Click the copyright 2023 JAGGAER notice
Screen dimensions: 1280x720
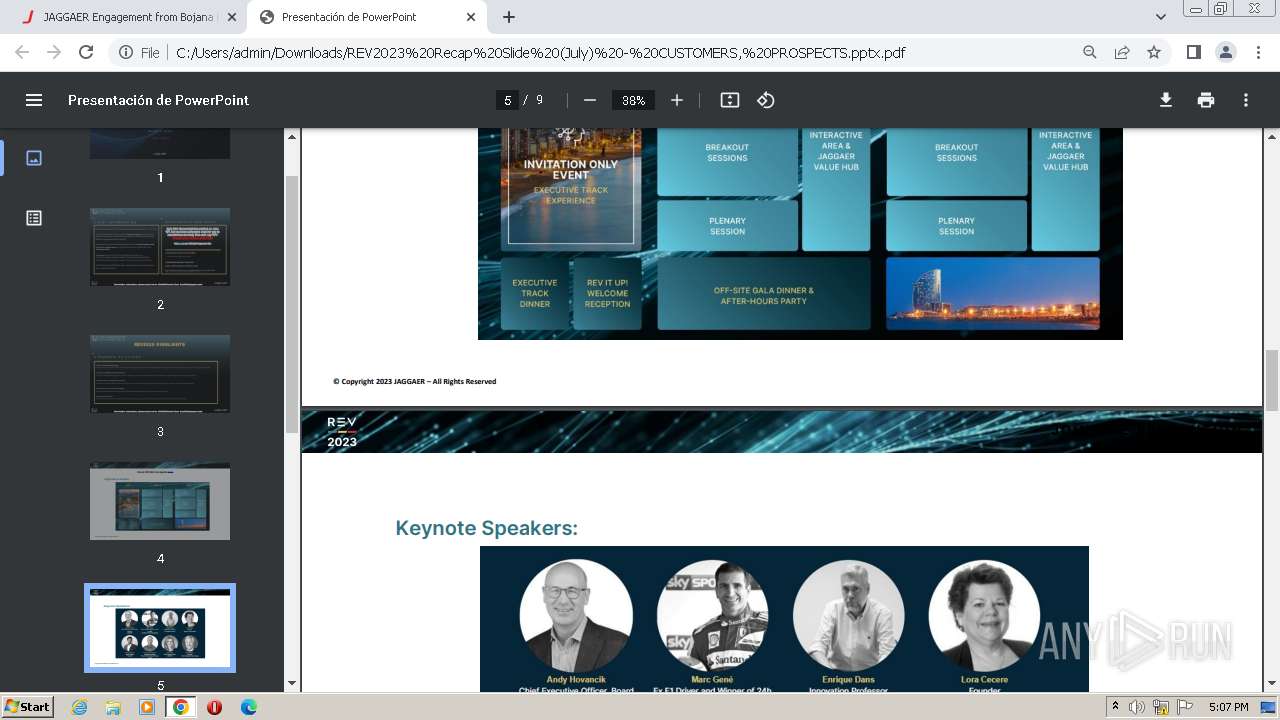[415, 381]
